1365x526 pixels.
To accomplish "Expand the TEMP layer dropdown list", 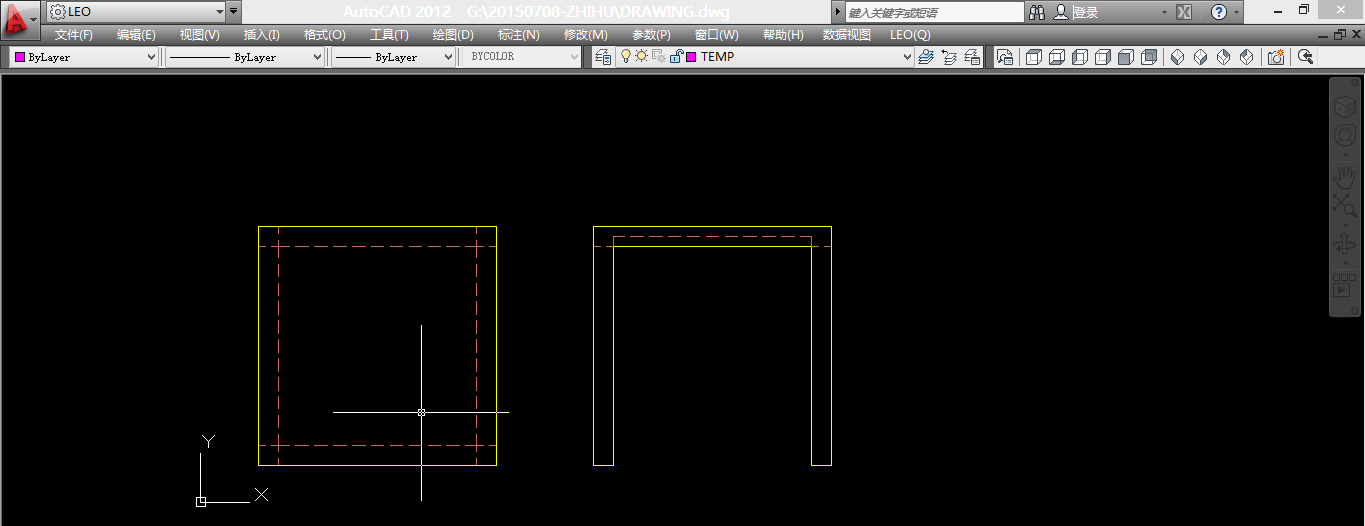I will (x=907, y=57).
